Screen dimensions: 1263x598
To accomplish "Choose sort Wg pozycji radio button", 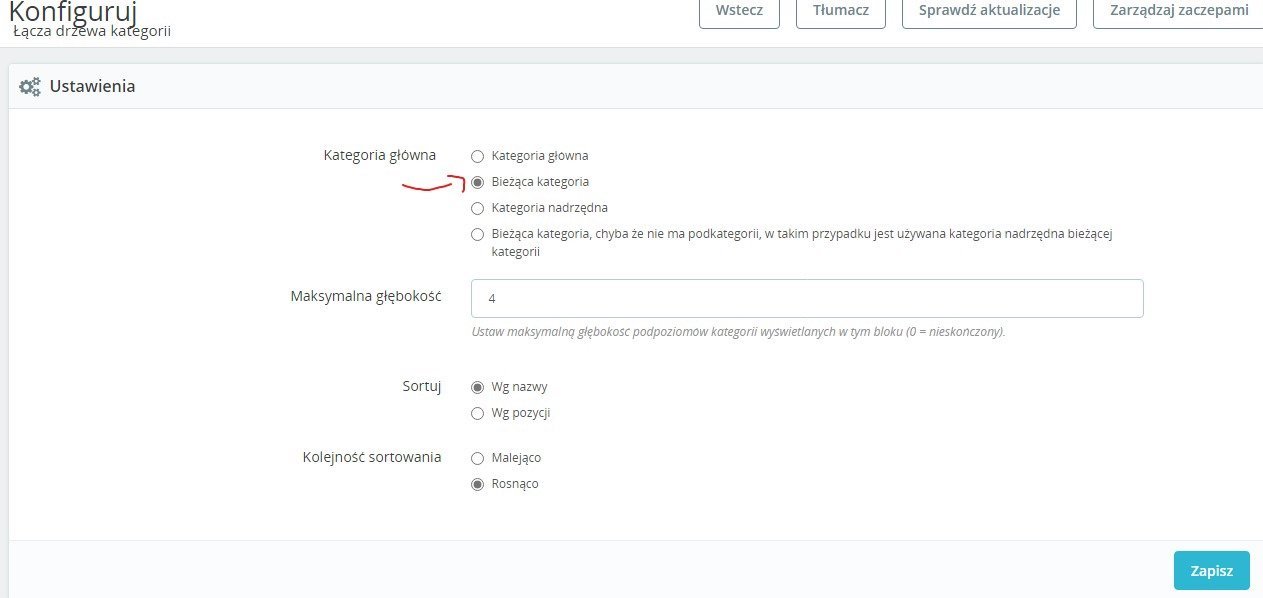I will click(x=477, y=413).
